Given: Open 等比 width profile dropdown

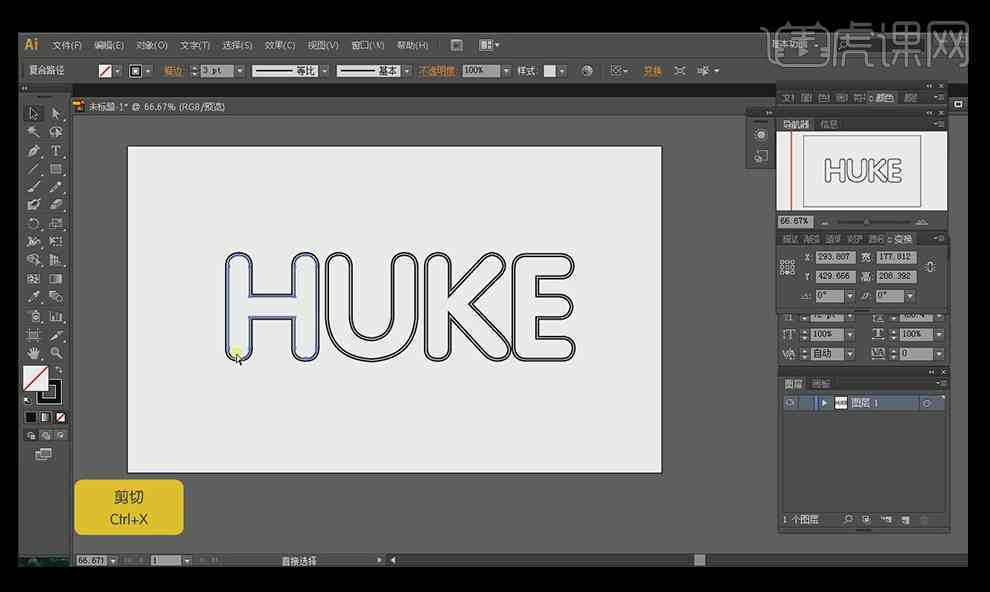Looking at the screenshot, I should [325, 71].
